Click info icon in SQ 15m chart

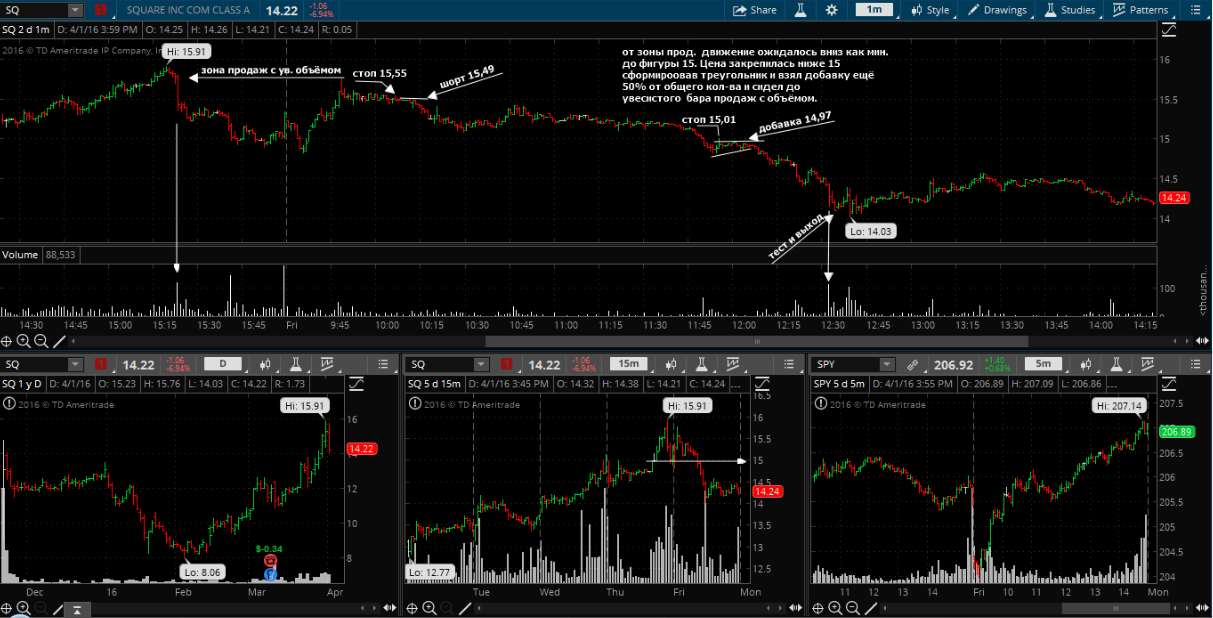click(x=414, y=403)
